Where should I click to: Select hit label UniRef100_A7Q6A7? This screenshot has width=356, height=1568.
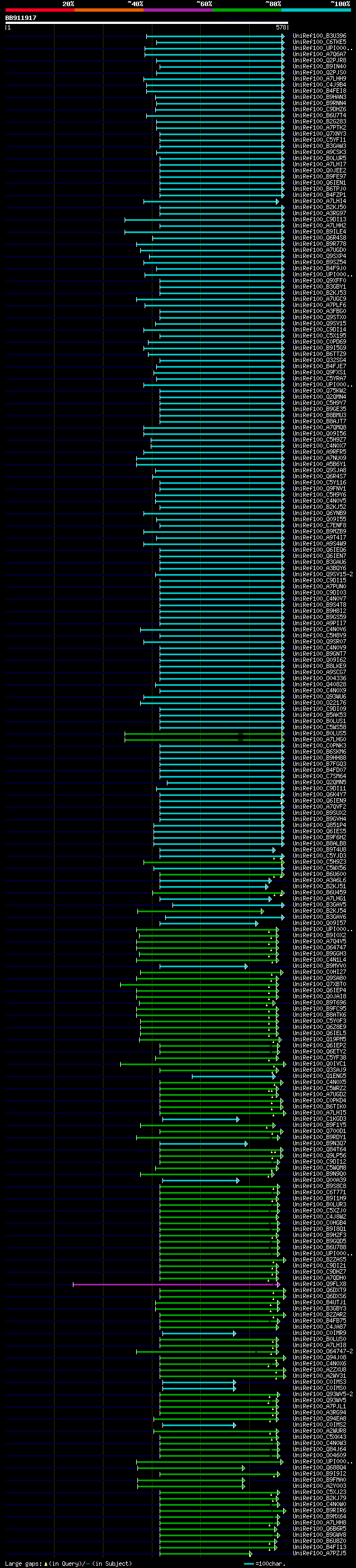point(319,54)
